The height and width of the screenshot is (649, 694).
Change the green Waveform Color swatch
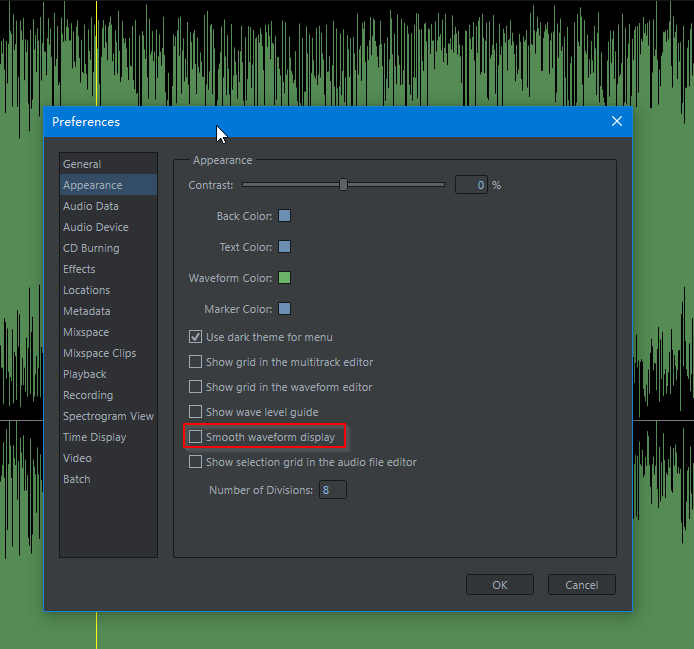click(x=284, y=278)
